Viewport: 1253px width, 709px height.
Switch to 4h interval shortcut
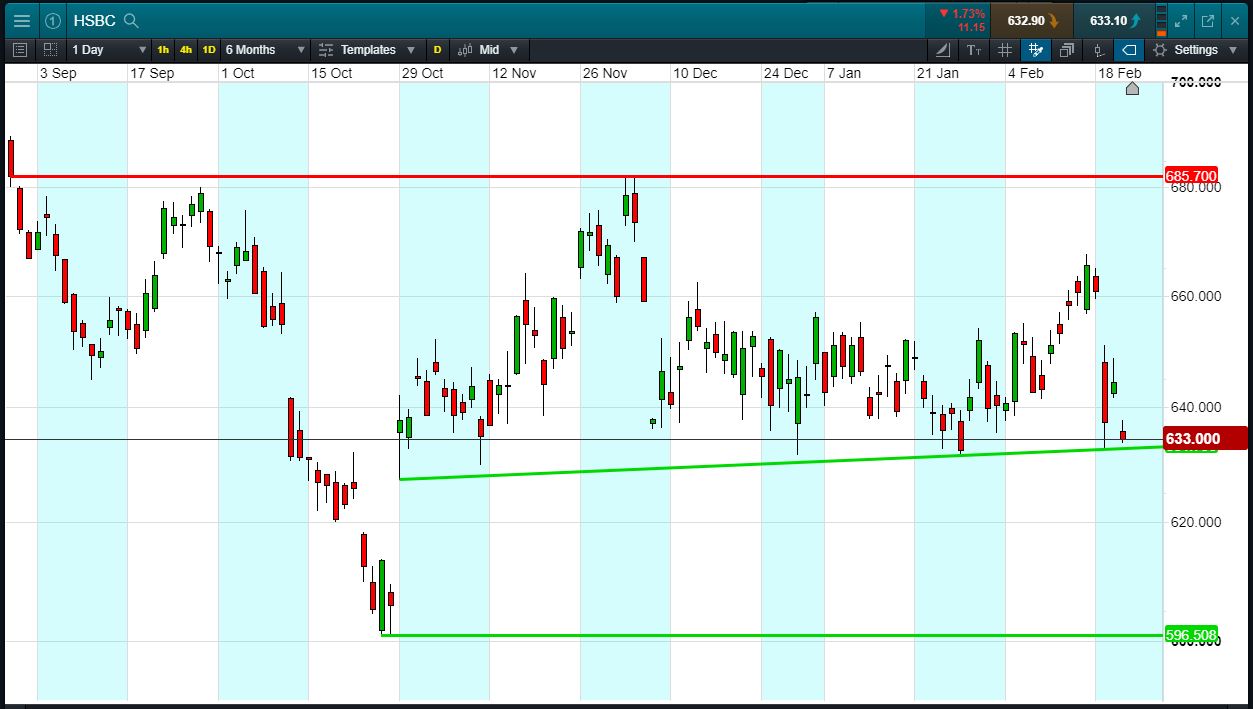[x=186, y=49]
